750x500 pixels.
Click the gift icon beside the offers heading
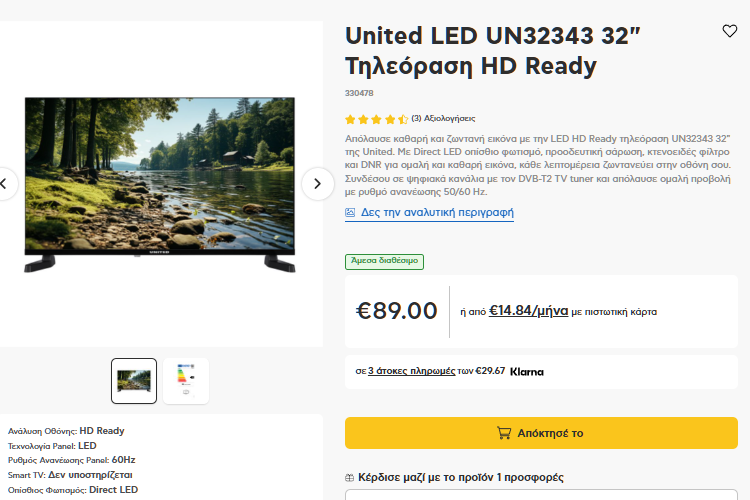(x=349, y=478)
